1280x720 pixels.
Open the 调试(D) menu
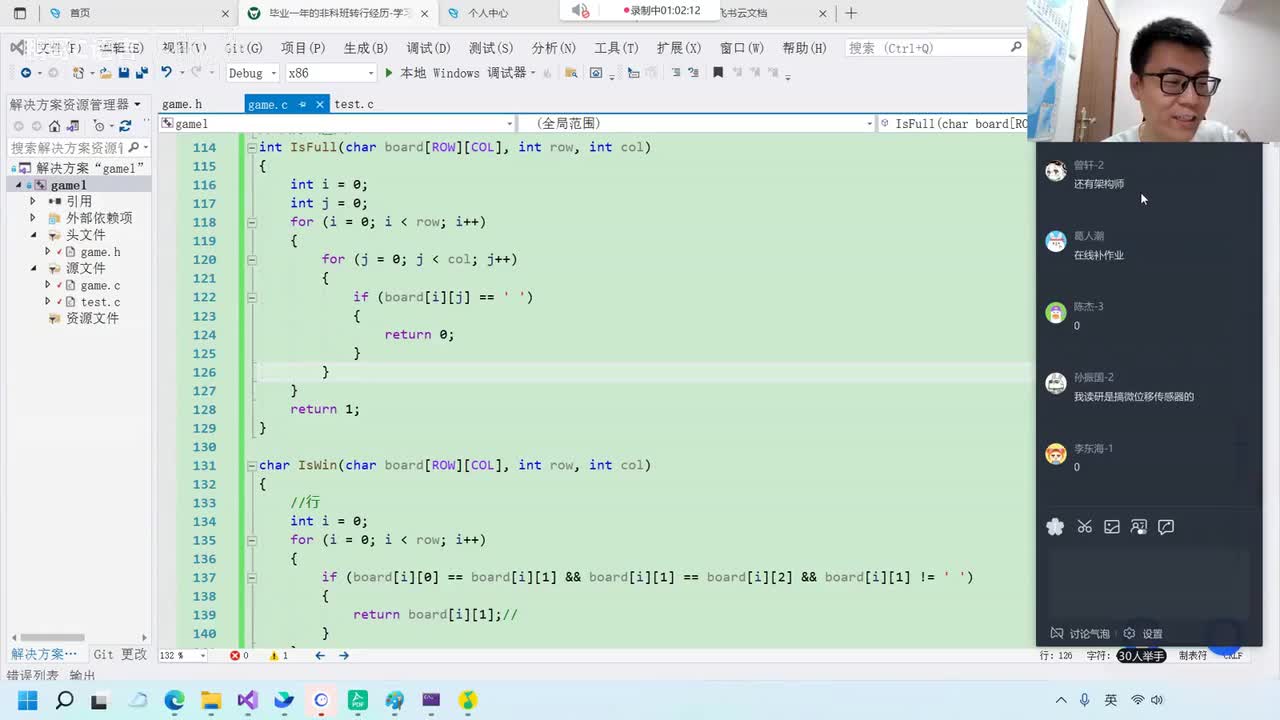428,48
